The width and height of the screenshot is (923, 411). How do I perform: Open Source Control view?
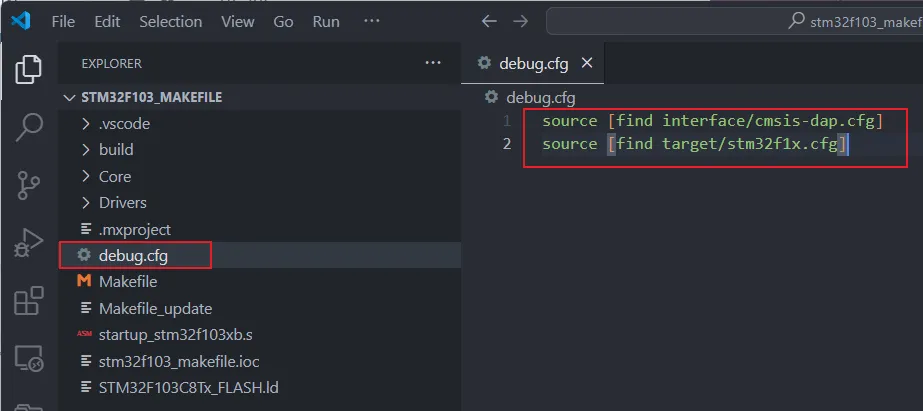click(29, 185)
